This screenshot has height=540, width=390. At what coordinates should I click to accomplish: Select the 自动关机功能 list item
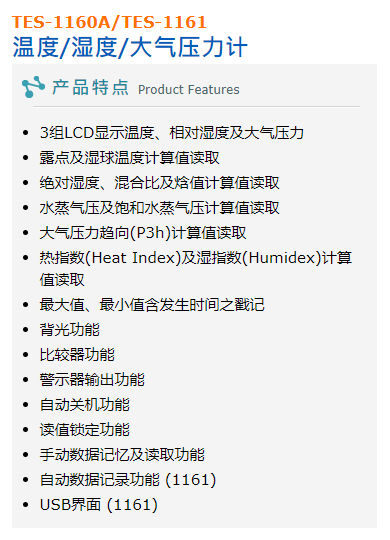coord(85,405)
